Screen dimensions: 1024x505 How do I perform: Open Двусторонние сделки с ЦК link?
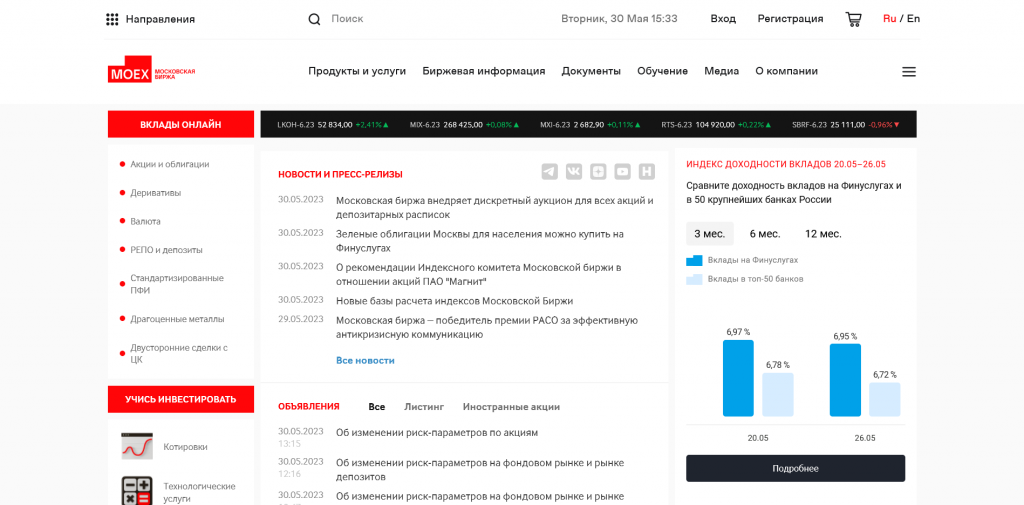(x=178, y=353)
